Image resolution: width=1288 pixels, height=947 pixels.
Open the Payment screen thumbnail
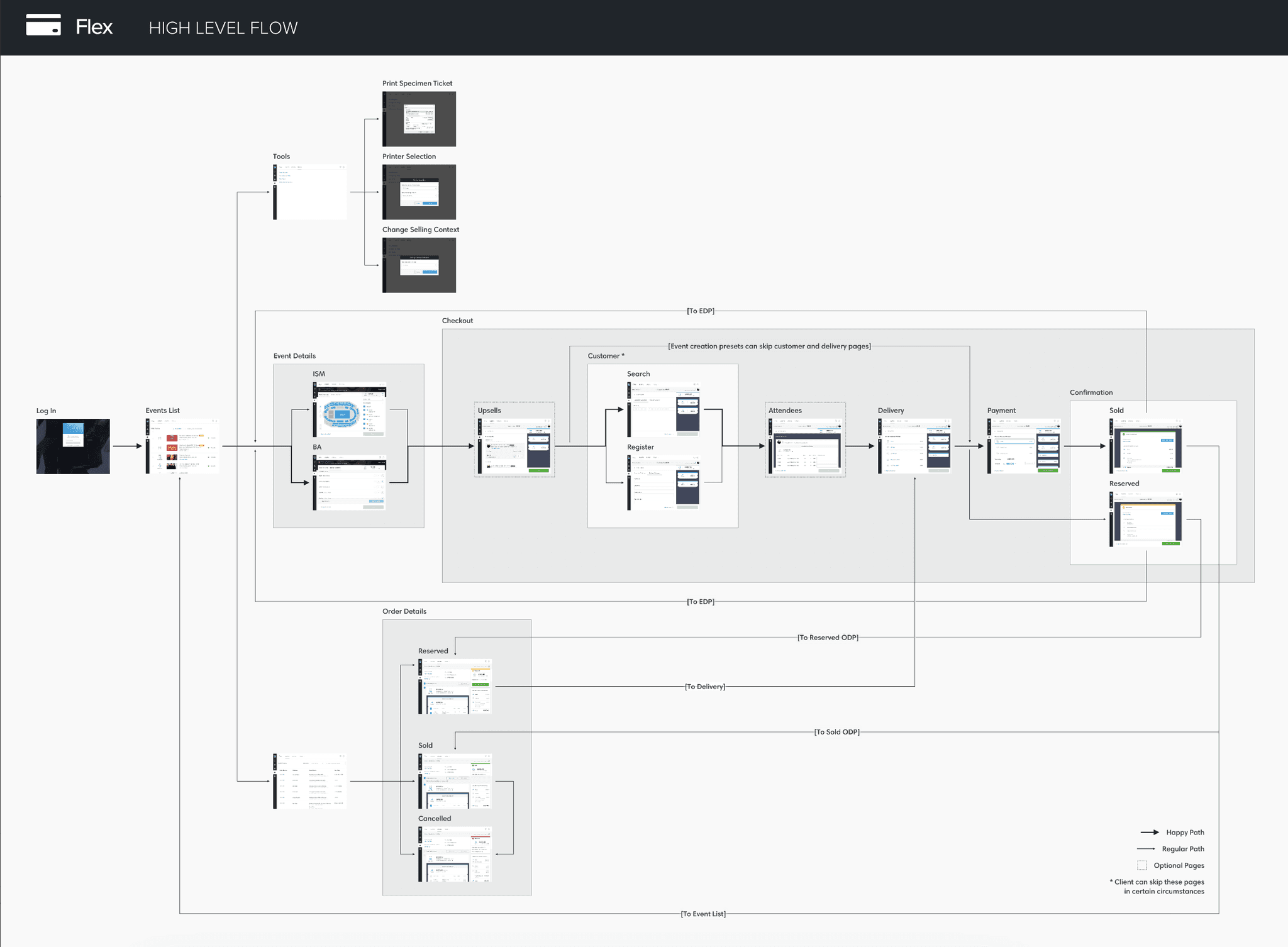coord(1024,446)
